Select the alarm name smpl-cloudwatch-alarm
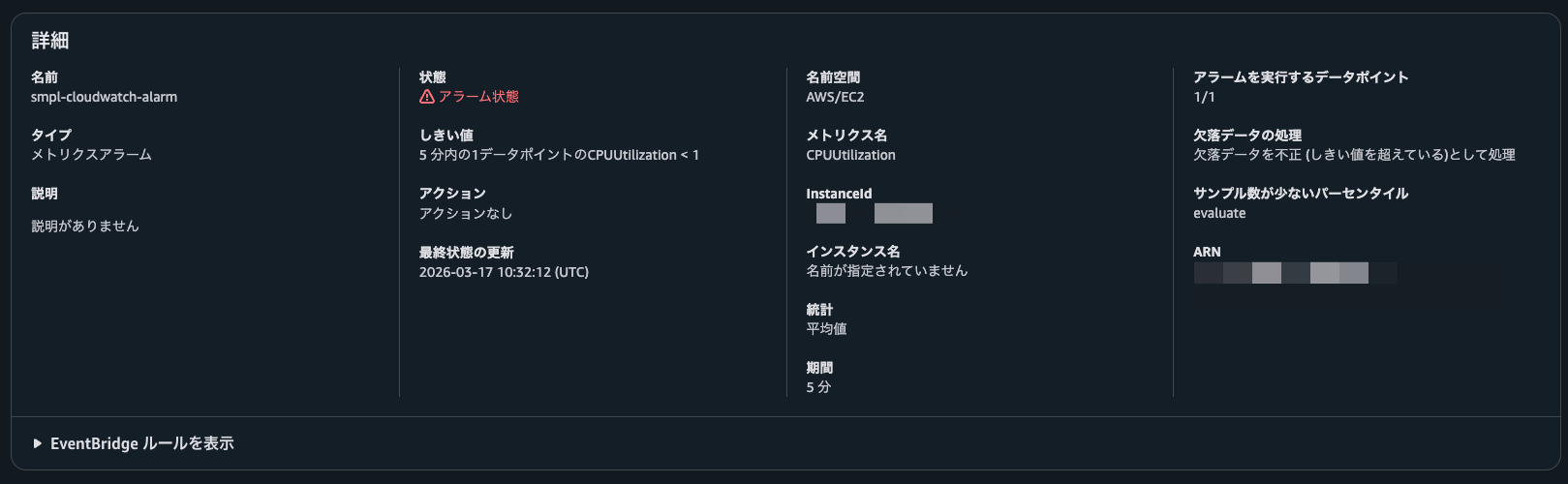This screenshot has width=1568, height=484. (x=104, y=97)
